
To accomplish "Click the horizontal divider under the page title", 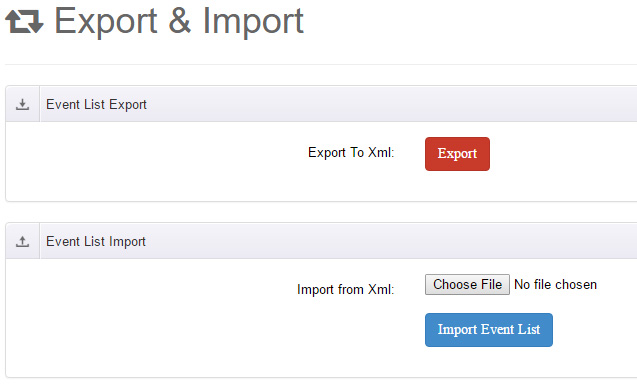I will 321,64.
